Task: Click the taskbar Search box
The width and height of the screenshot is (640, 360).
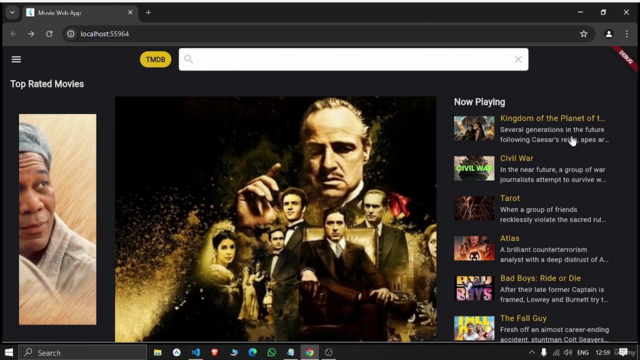Action: pyautogui.click(x=82, y=352)
